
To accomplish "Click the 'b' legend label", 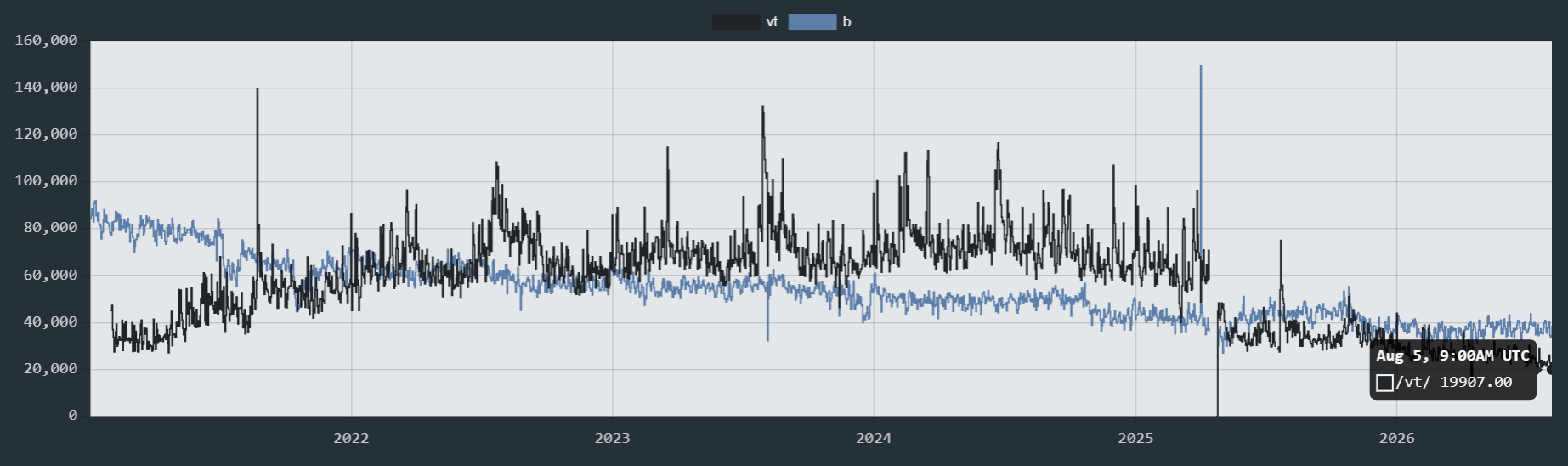I will point(846,22).
